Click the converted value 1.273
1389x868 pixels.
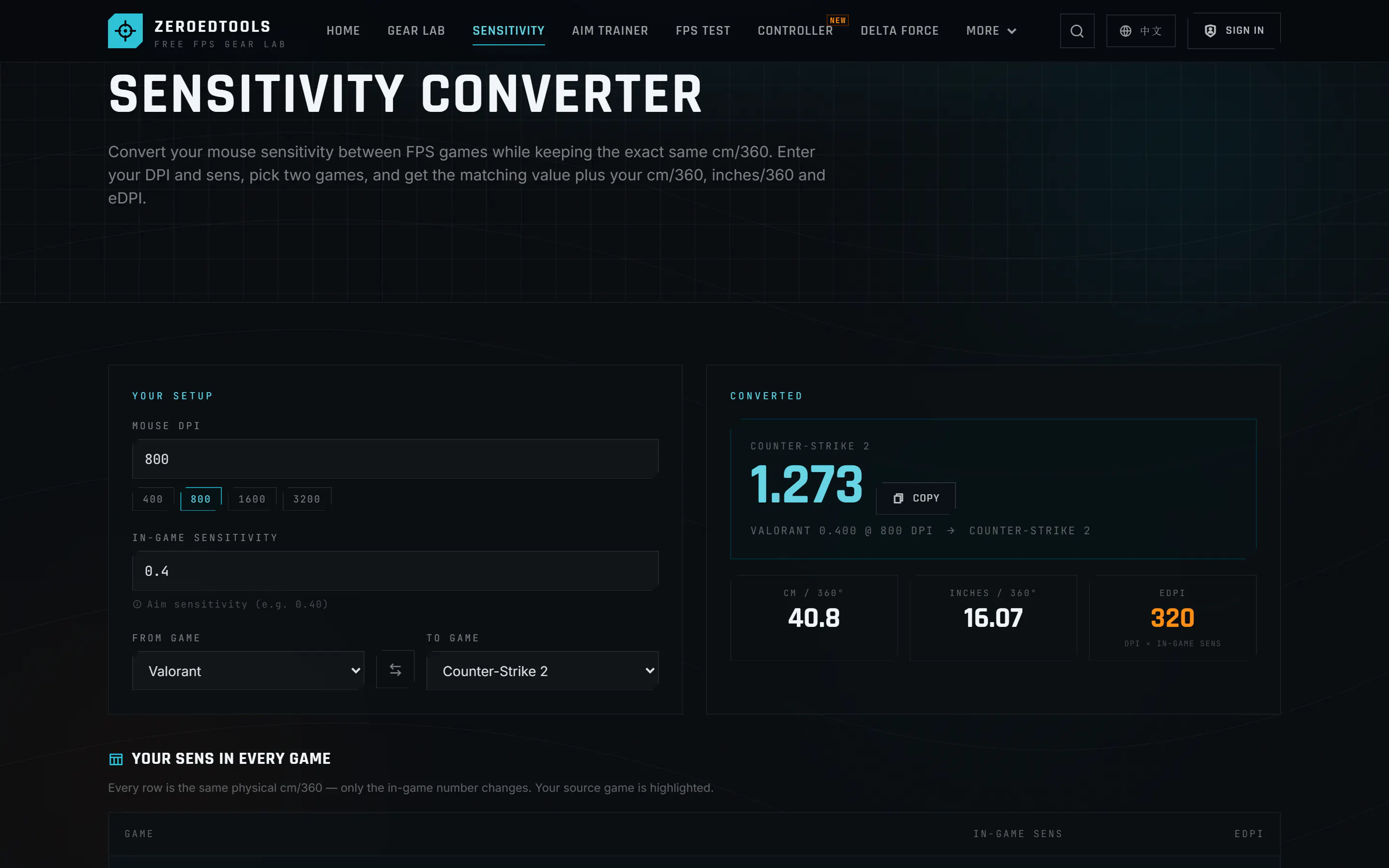pos(806,485)
